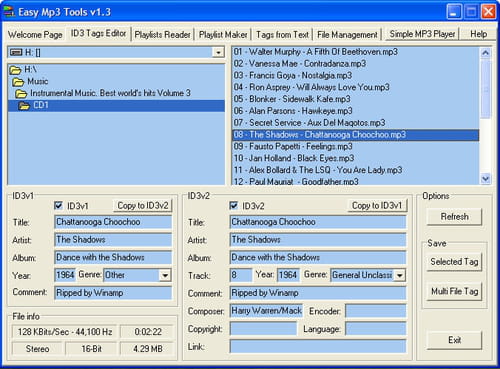The image size is (500, 369).
Task: Select 06 - Alan Parsons - Hawkeye.mp3
Action: 356,111
